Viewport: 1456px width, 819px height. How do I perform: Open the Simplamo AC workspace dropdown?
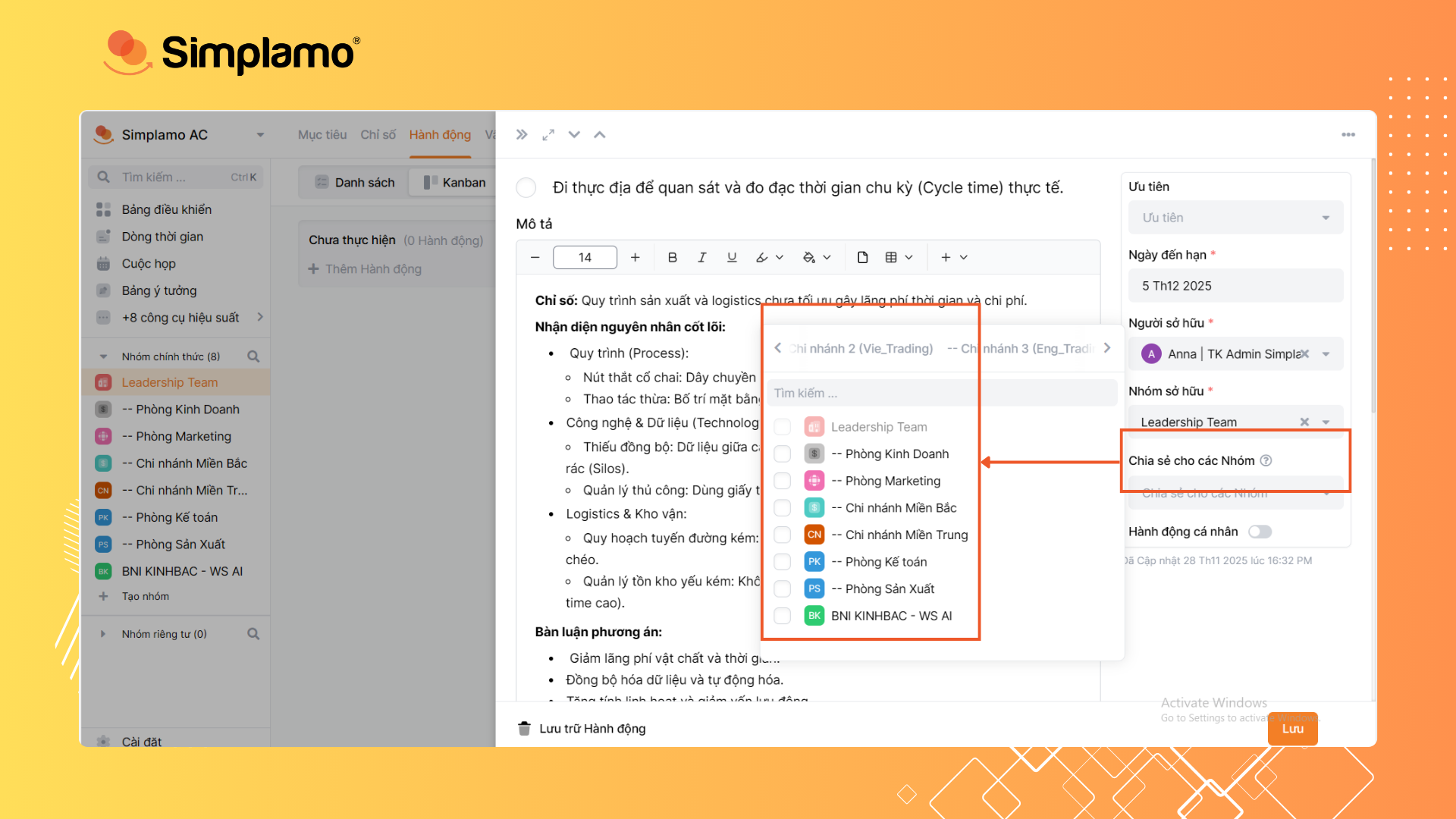pos(259,135)
